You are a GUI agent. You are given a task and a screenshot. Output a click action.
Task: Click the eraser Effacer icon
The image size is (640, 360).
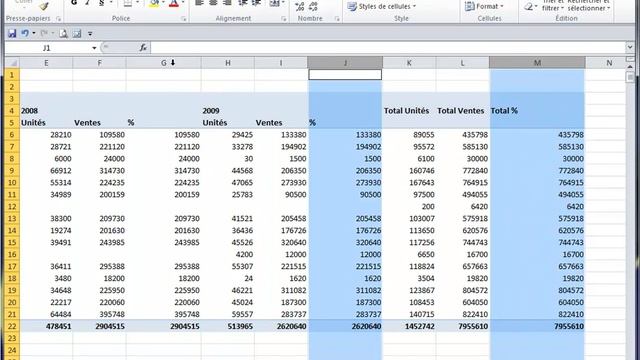[529, 6]
